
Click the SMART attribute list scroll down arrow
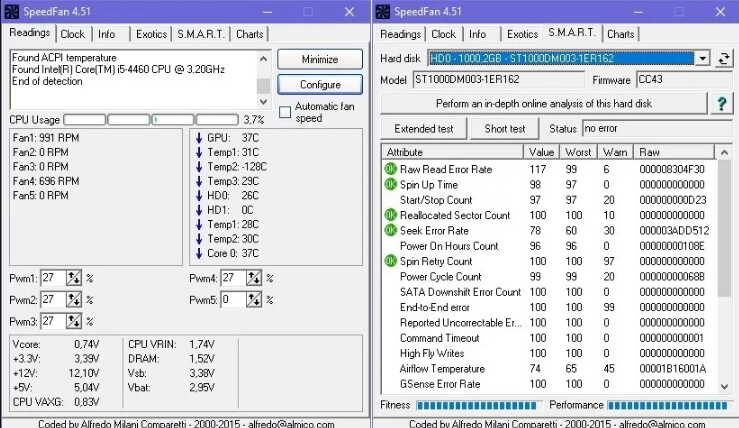[x=724, y=387]
